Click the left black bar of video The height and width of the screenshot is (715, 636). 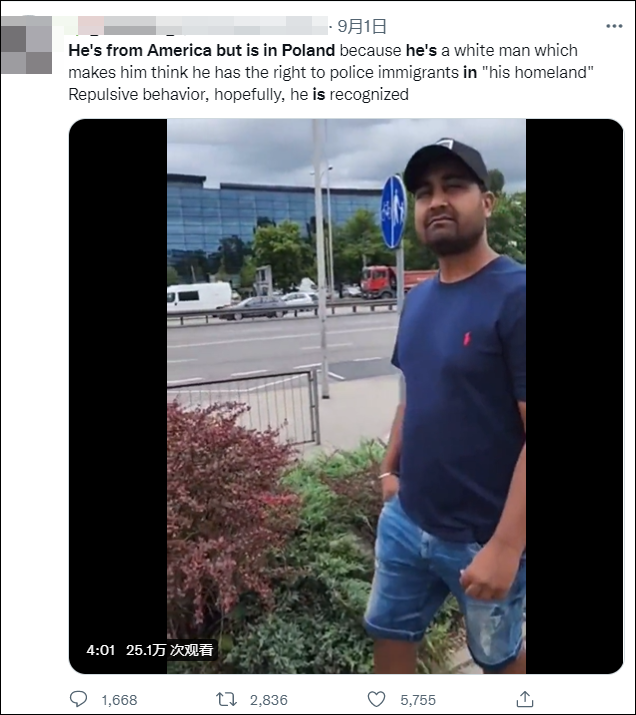(x=118, y=396)
